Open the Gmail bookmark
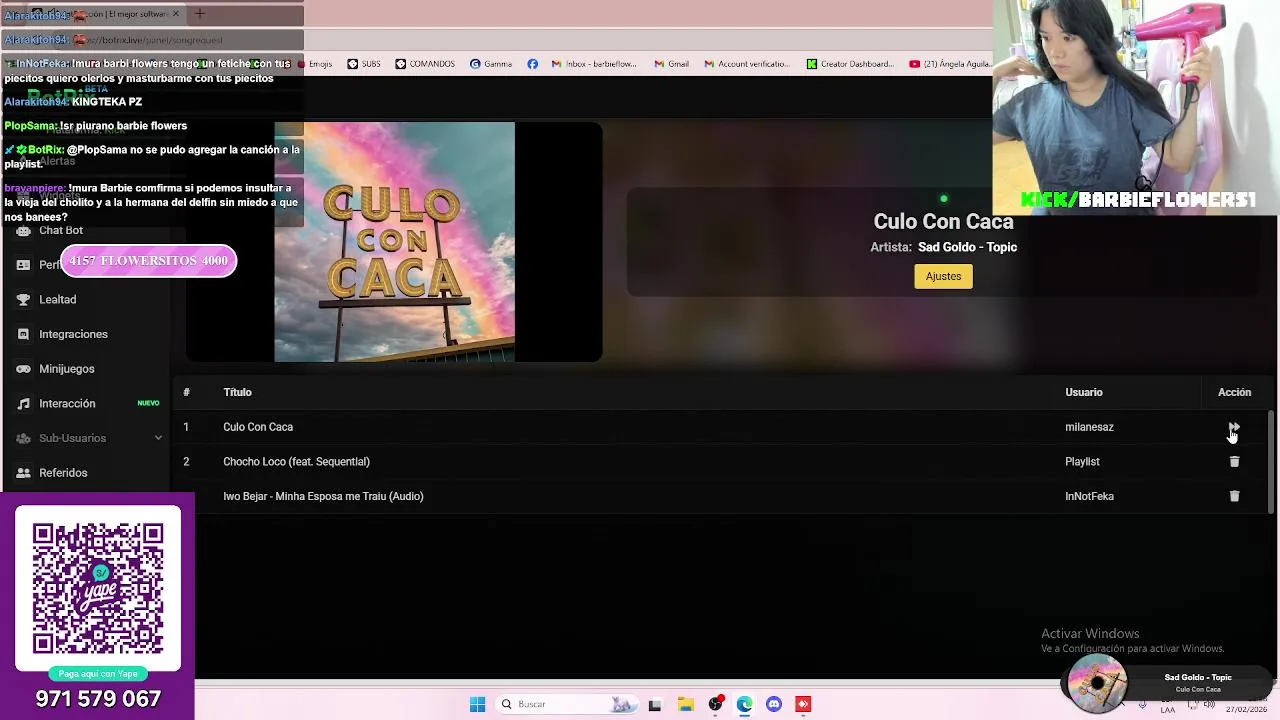 point(670,64)
